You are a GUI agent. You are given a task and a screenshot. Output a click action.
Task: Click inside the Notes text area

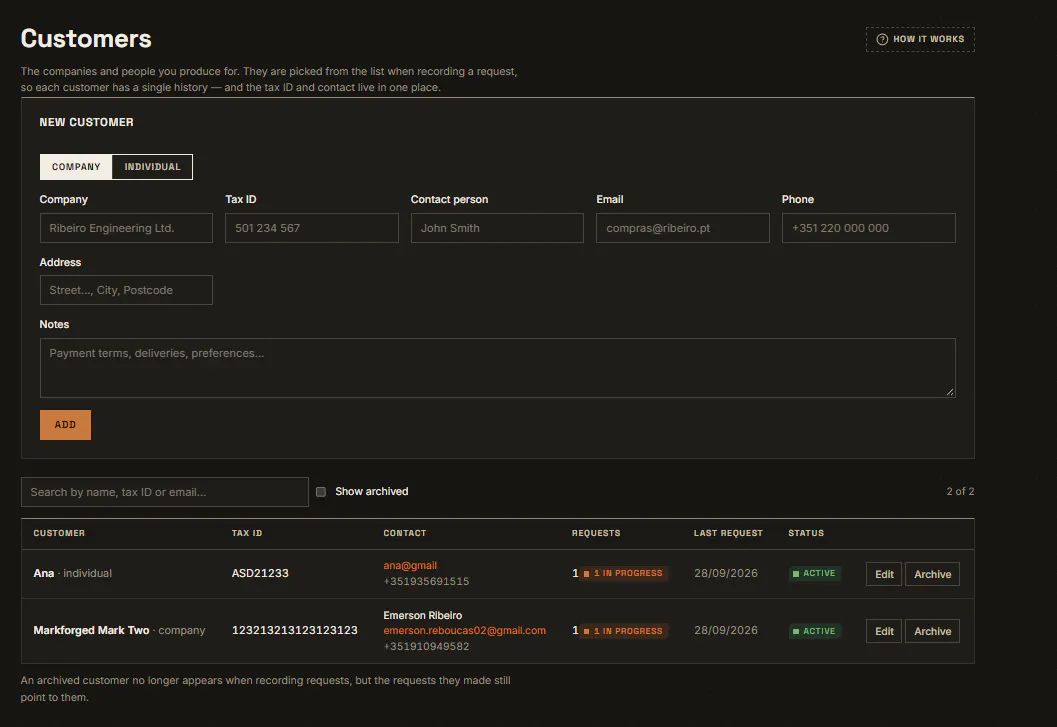click(x=497, y=368)
